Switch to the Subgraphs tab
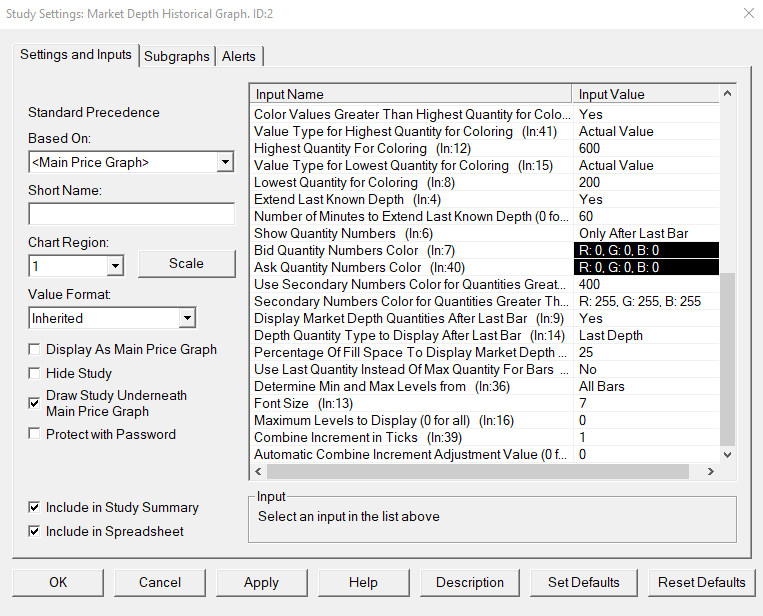Image resolution: width=763 pixels, height=616 pixels. pos(177,56)
